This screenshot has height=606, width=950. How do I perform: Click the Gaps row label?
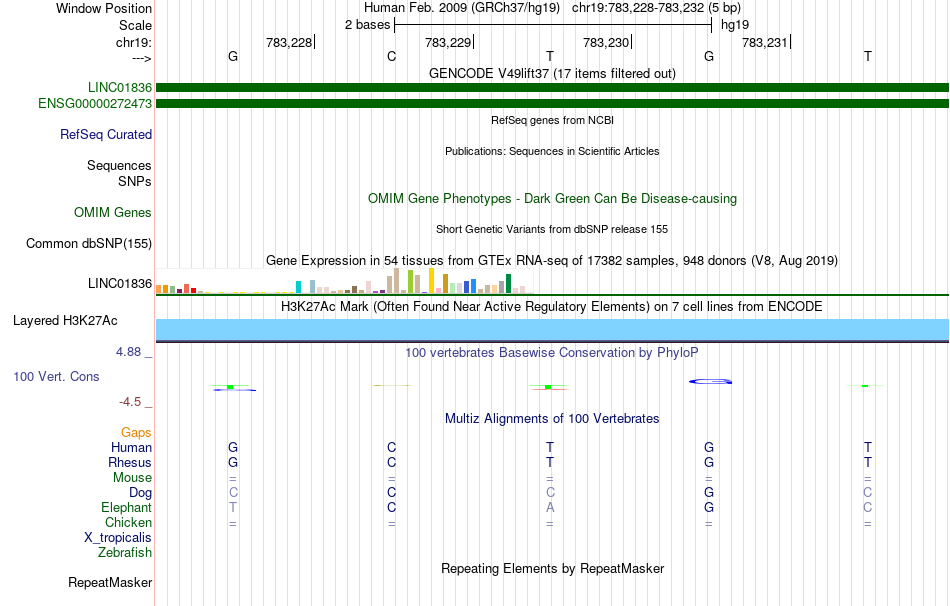[136, 433]
